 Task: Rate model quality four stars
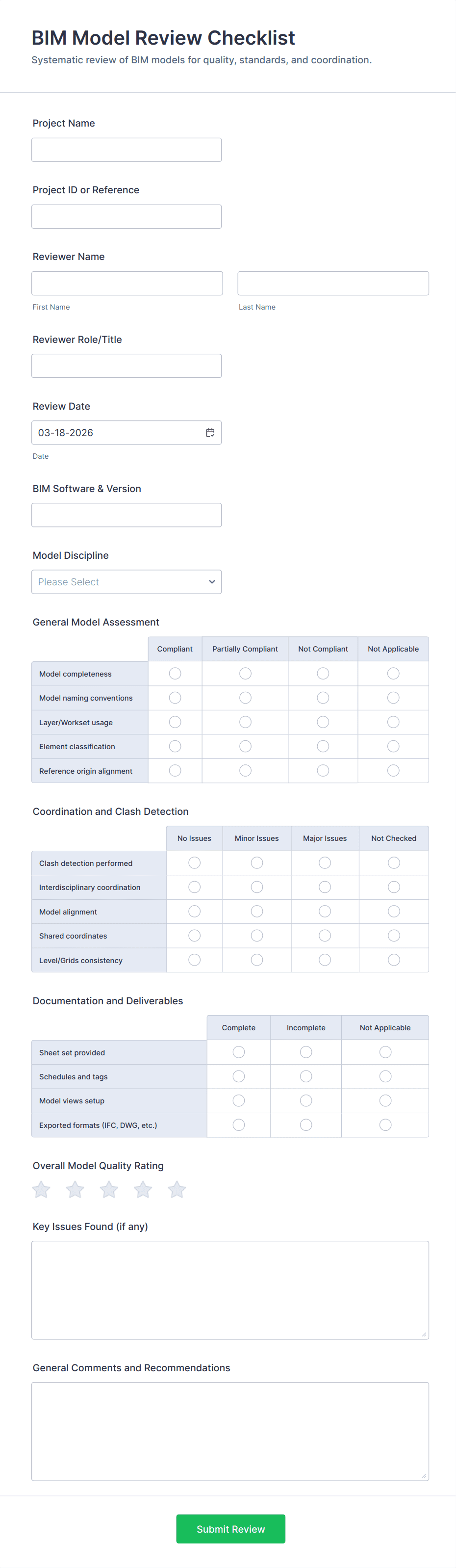click(x=143, y=1189)
